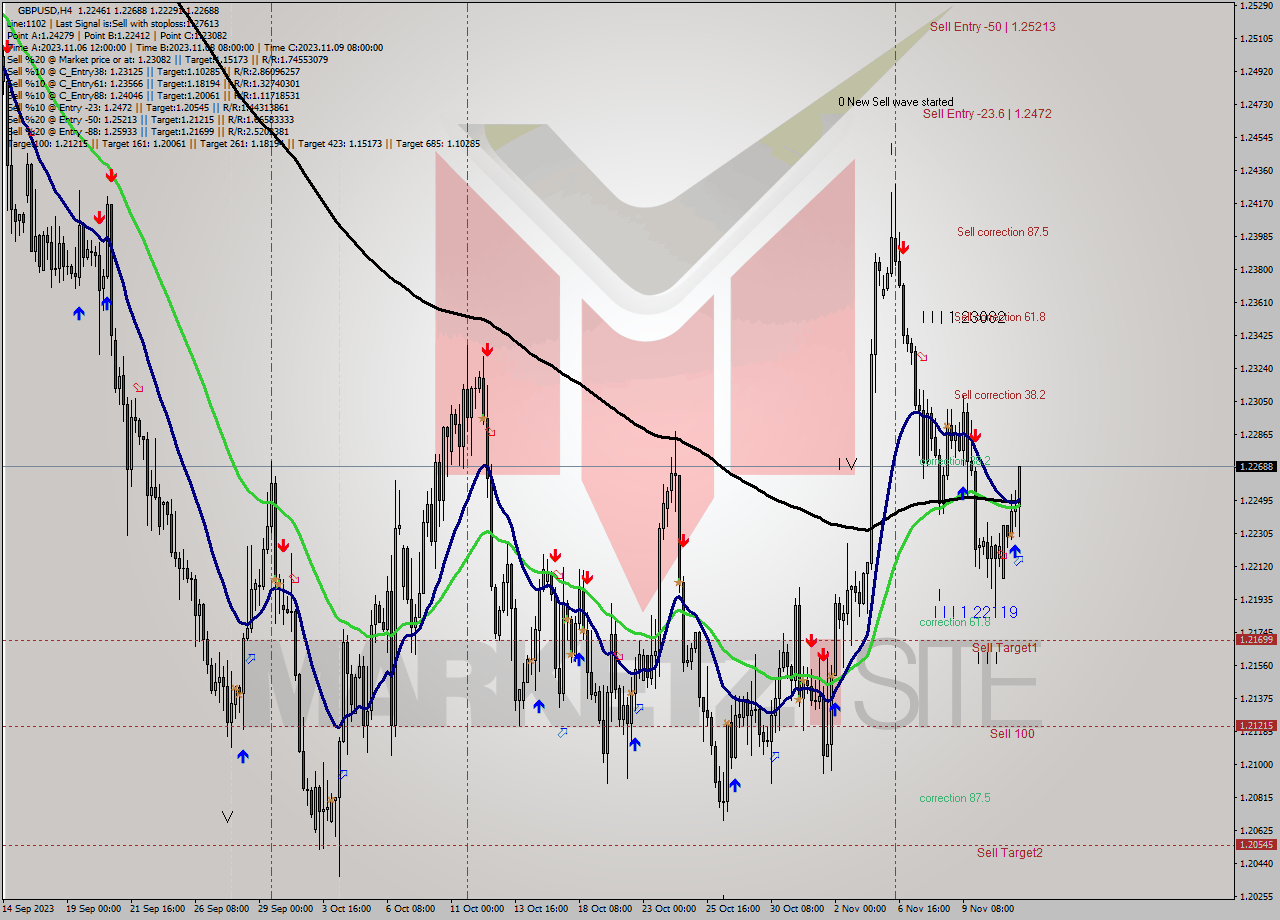Image resolution: width=1280 pixels, height=920 pixels.
Task: Click the red price tag 1.20545
Action: tap(1256, 845)
